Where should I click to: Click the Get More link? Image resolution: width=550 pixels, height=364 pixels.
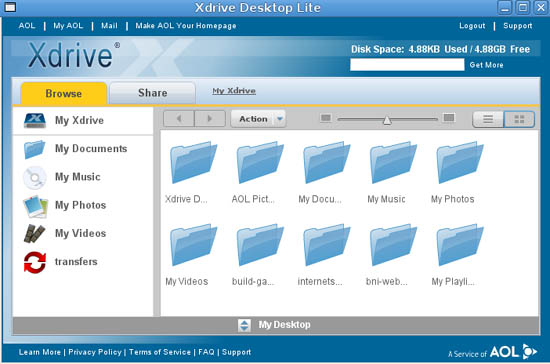(487, 65)
